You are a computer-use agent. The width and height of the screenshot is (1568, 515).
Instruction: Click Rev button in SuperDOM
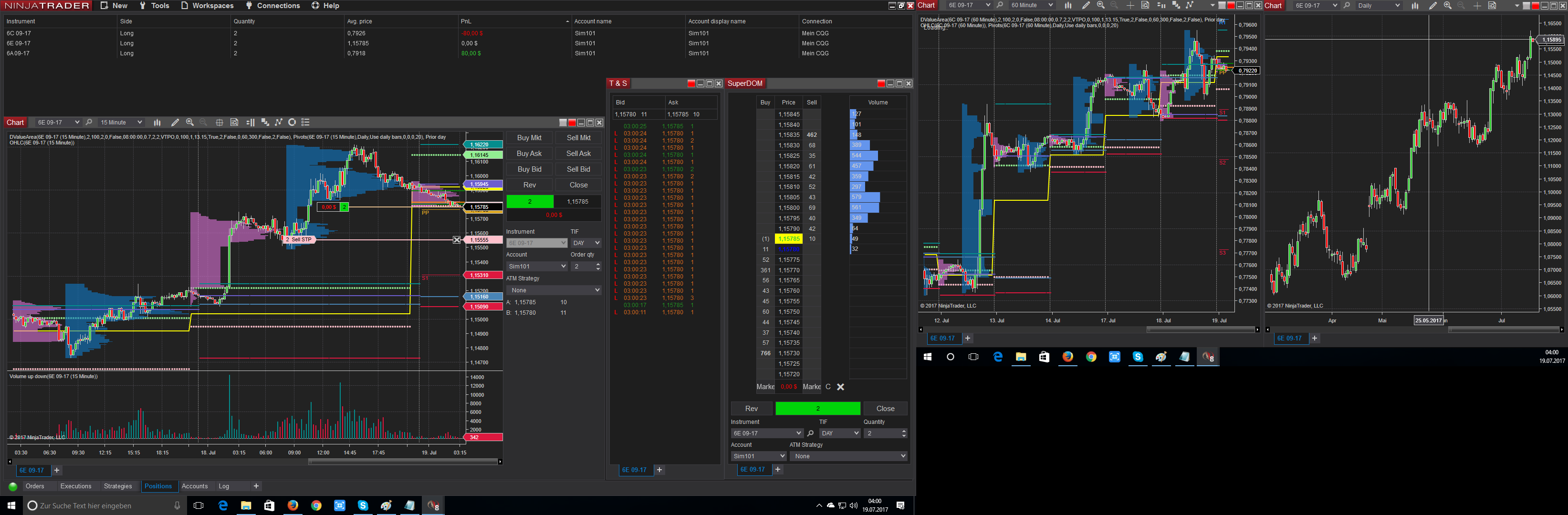[752, 409]
